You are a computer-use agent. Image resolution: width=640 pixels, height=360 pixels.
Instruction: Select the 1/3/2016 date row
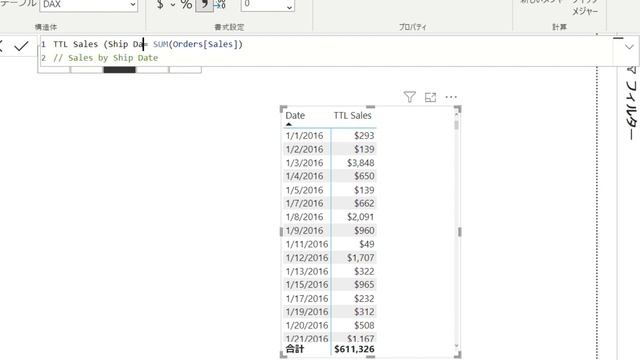coord(304,163)
